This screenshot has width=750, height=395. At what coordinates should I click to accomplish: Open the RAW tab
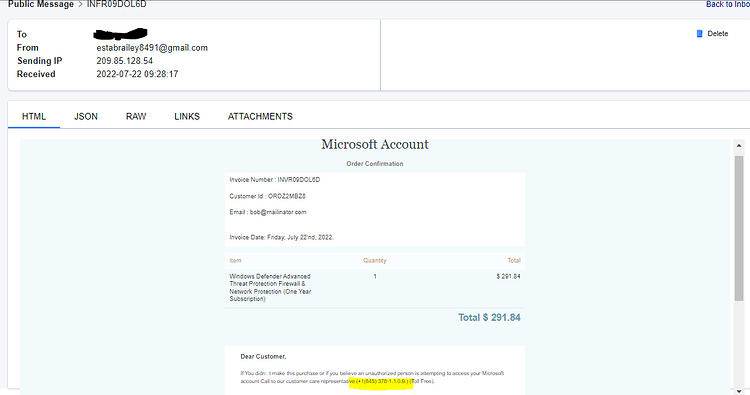(136, 116)
